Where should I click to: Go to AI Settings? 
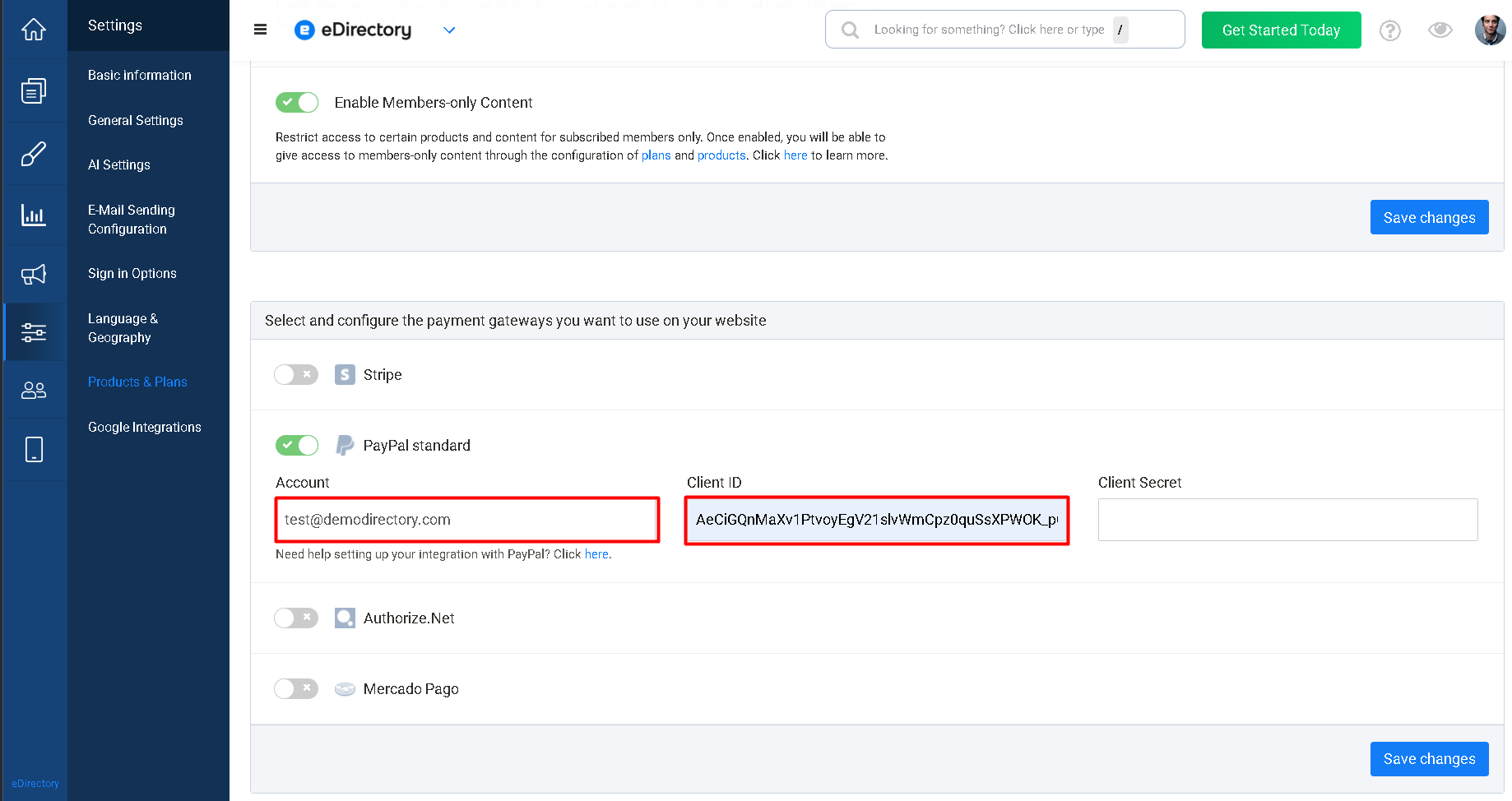[119, 164]
